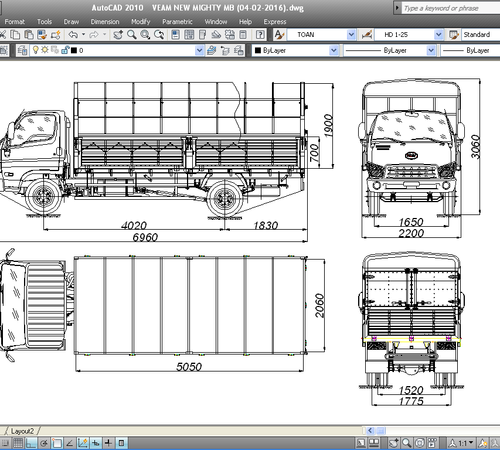Toggle Grid Display in status bar
500x450 pixels.
point(18,443)
